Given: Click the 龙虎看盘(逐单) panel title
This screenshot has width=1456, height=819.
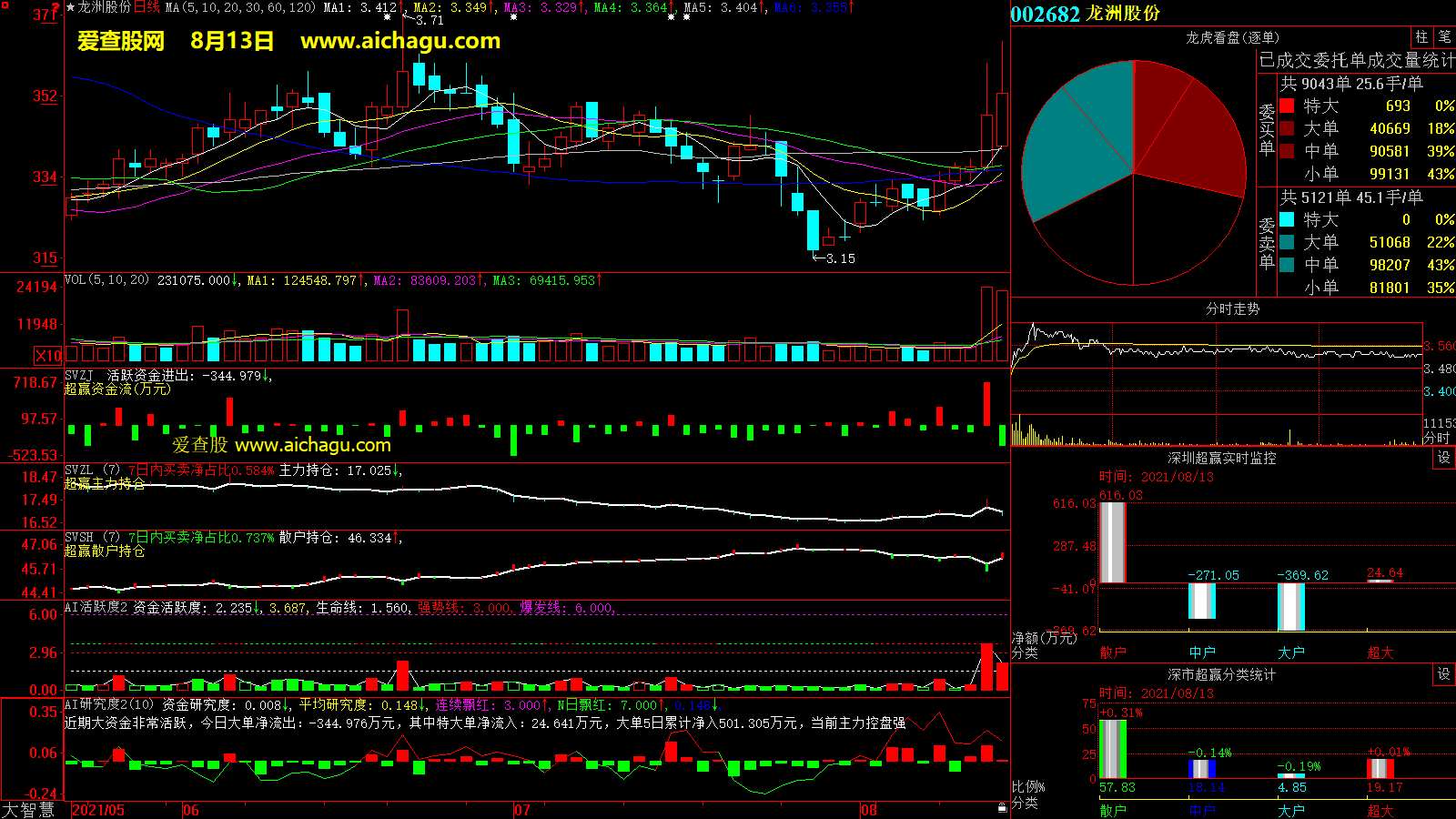Looking at the screenshot, I should (x=1232, y=37).
